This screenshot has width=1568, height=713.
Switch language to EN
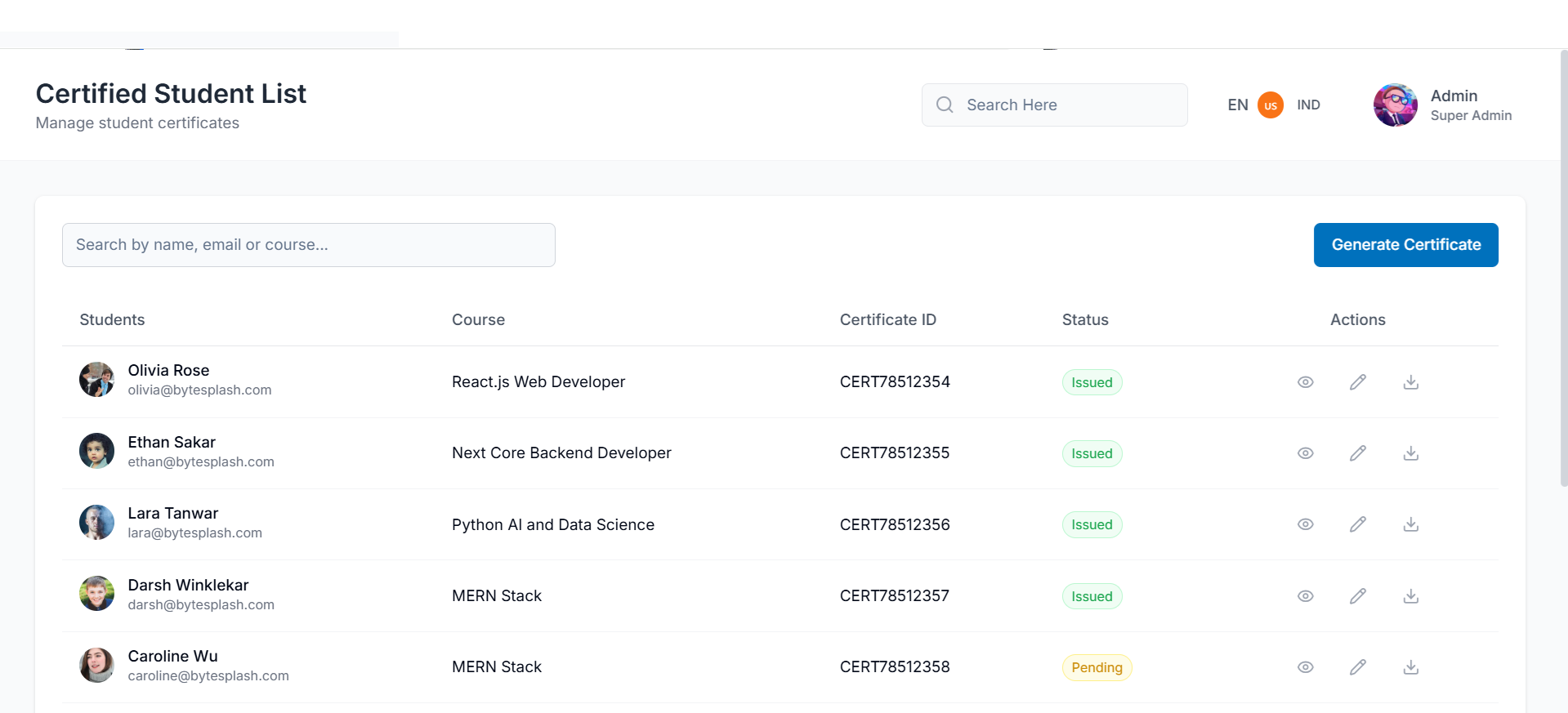point(1237,105)
